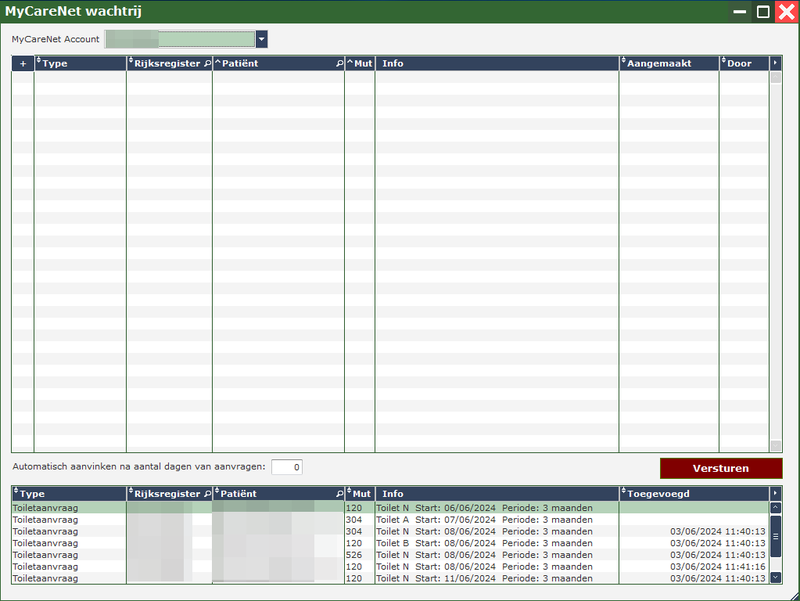Click Mut value 304 in Toilet A row
Viewport: 800px width, 601px height.
[x=354, y=519]
